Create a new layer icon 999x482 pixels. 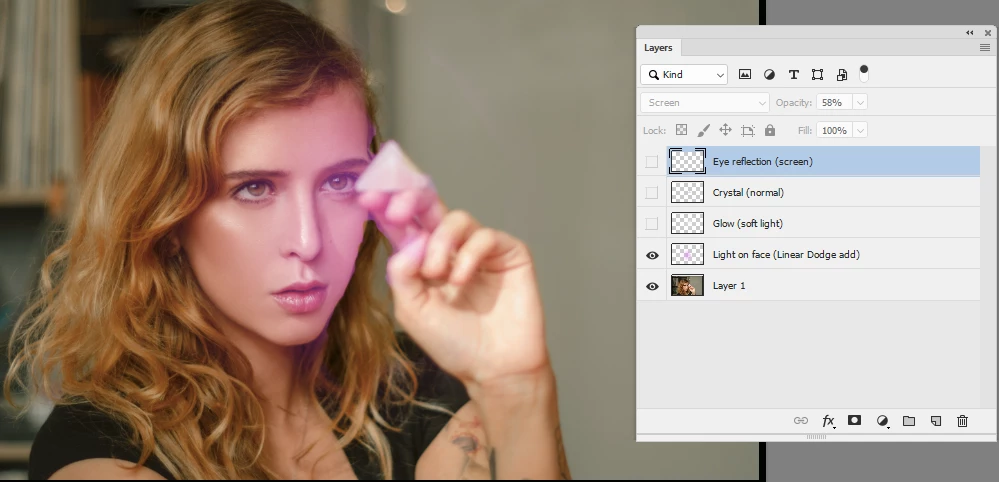click(935, 421)
